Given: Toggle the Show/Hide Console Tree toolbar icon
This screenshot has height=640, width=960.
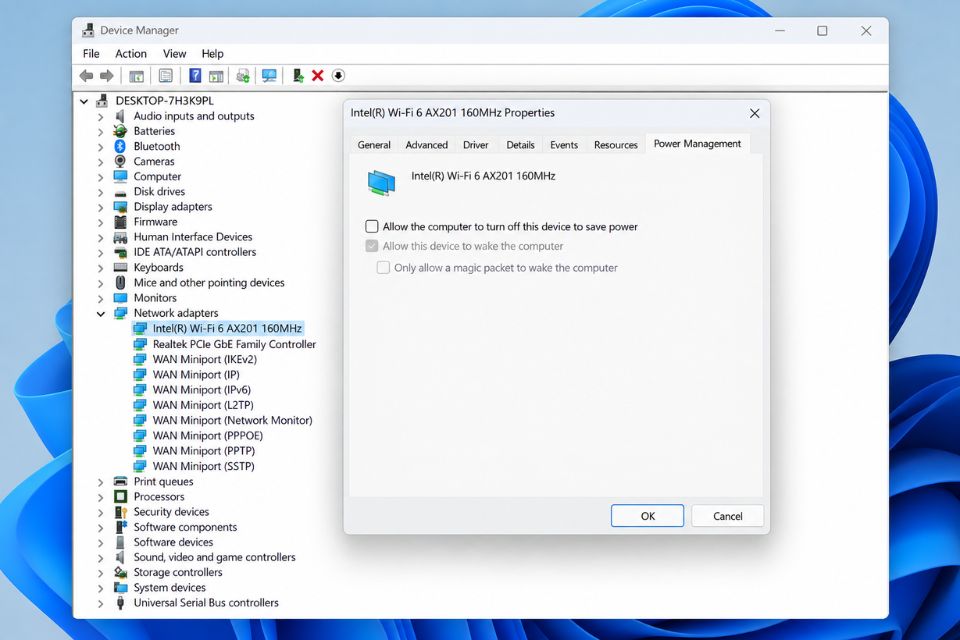Looking at the screenshot, I should coord(136,76).
